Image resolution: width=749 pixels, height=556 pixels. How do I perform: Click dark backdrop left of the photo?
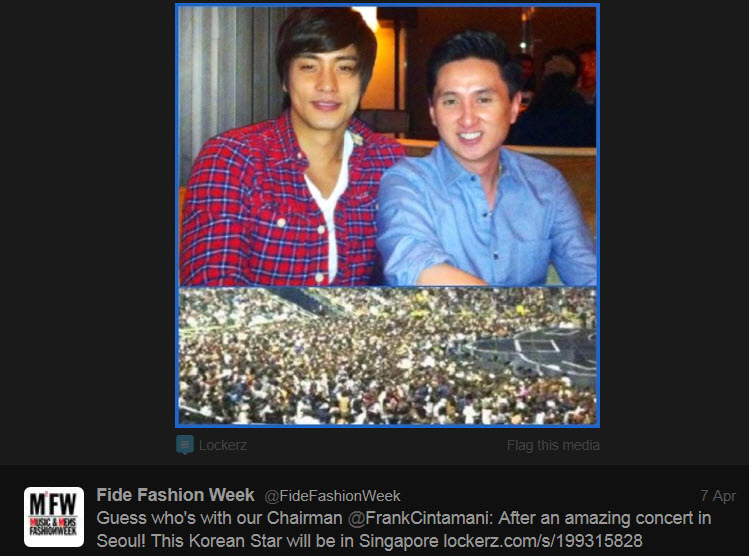(x=87, y=215)
